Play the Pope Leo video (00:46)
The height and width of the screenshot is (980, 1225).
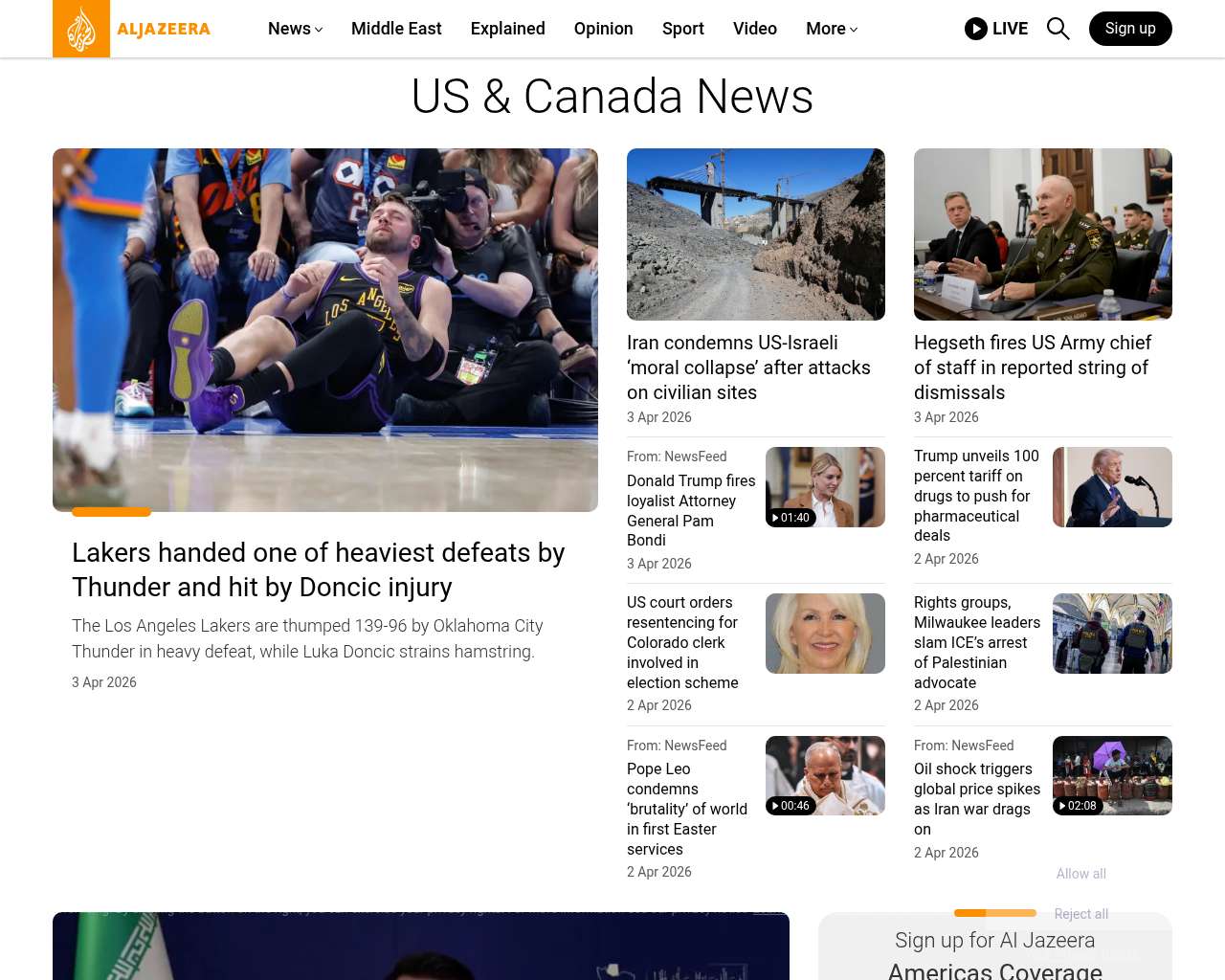(x=824, y=775)
